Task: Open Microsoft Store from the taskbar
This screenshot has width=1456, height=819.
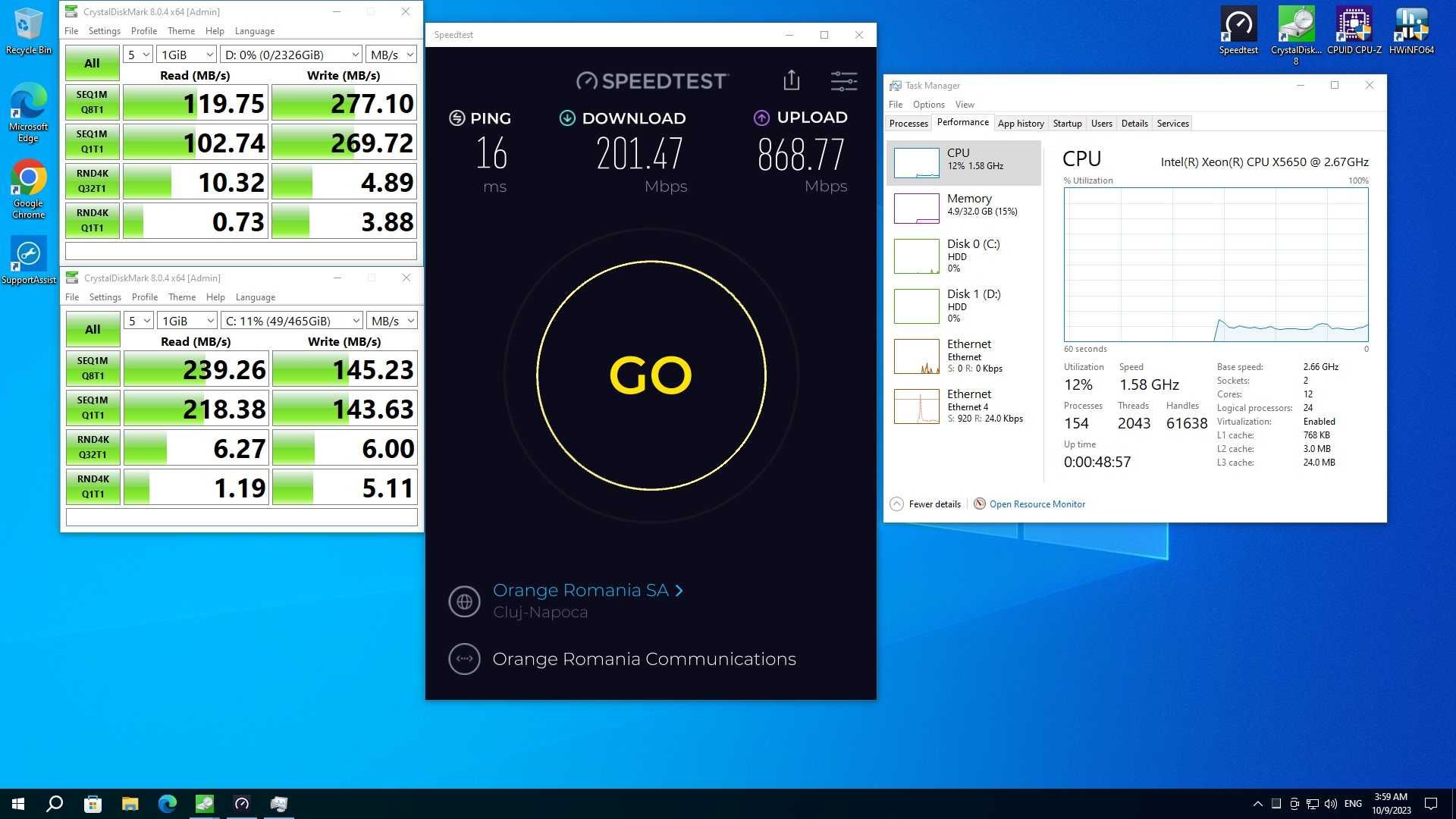Action: click(93, 804)
